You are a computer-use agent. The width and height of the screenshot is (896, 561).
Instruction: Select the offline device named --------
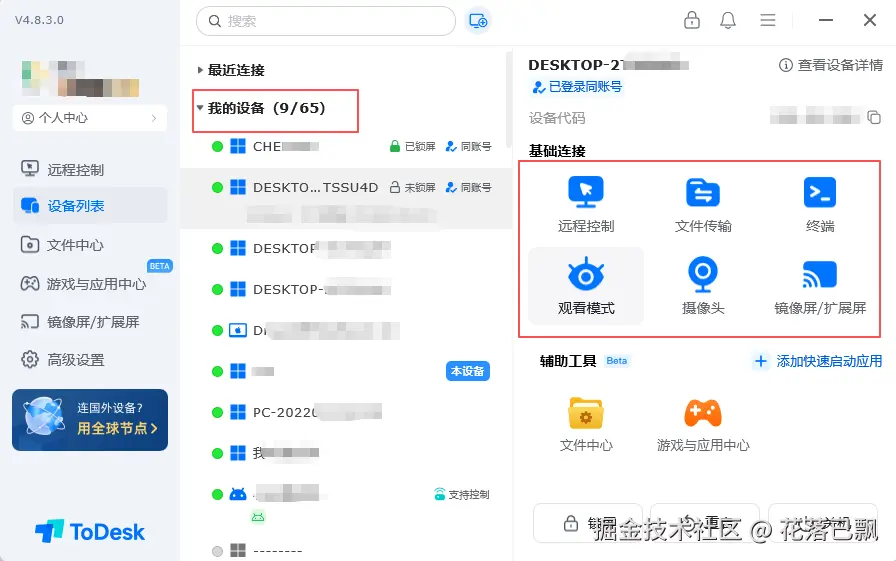346,551
